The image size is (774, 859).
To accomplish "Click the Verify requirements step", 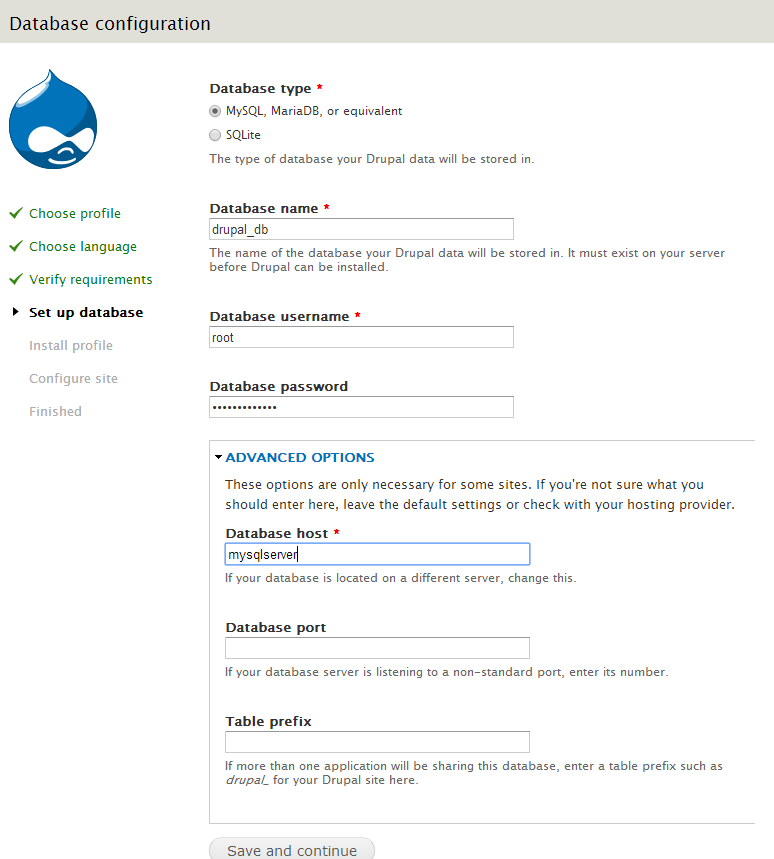I will tap(90, 279).
